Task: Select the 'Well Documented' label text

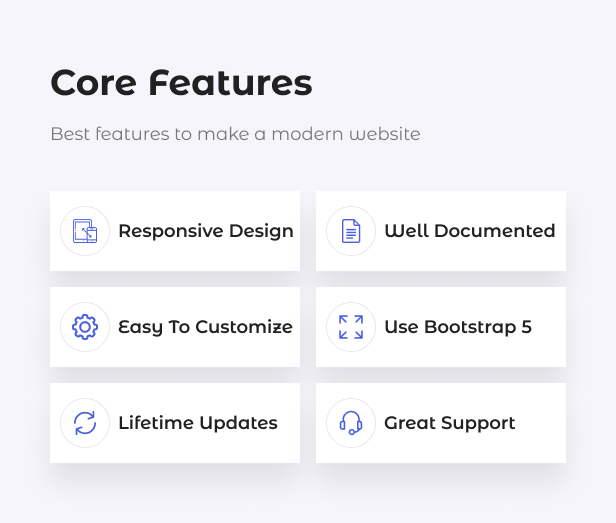Action: (469, 231)
